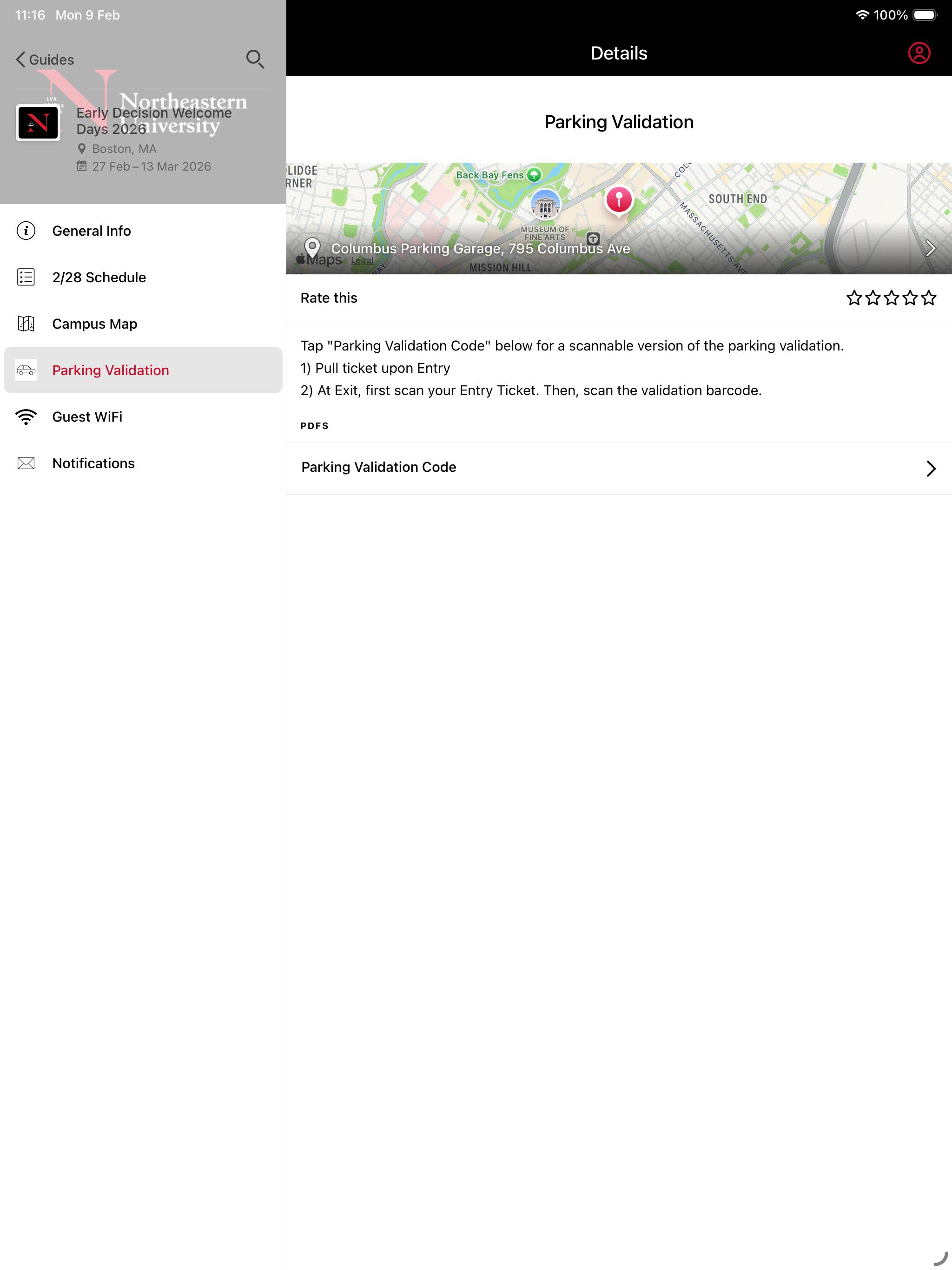
Task: Expand Parking Validation Code row chevron
Action: coord(931,469)
